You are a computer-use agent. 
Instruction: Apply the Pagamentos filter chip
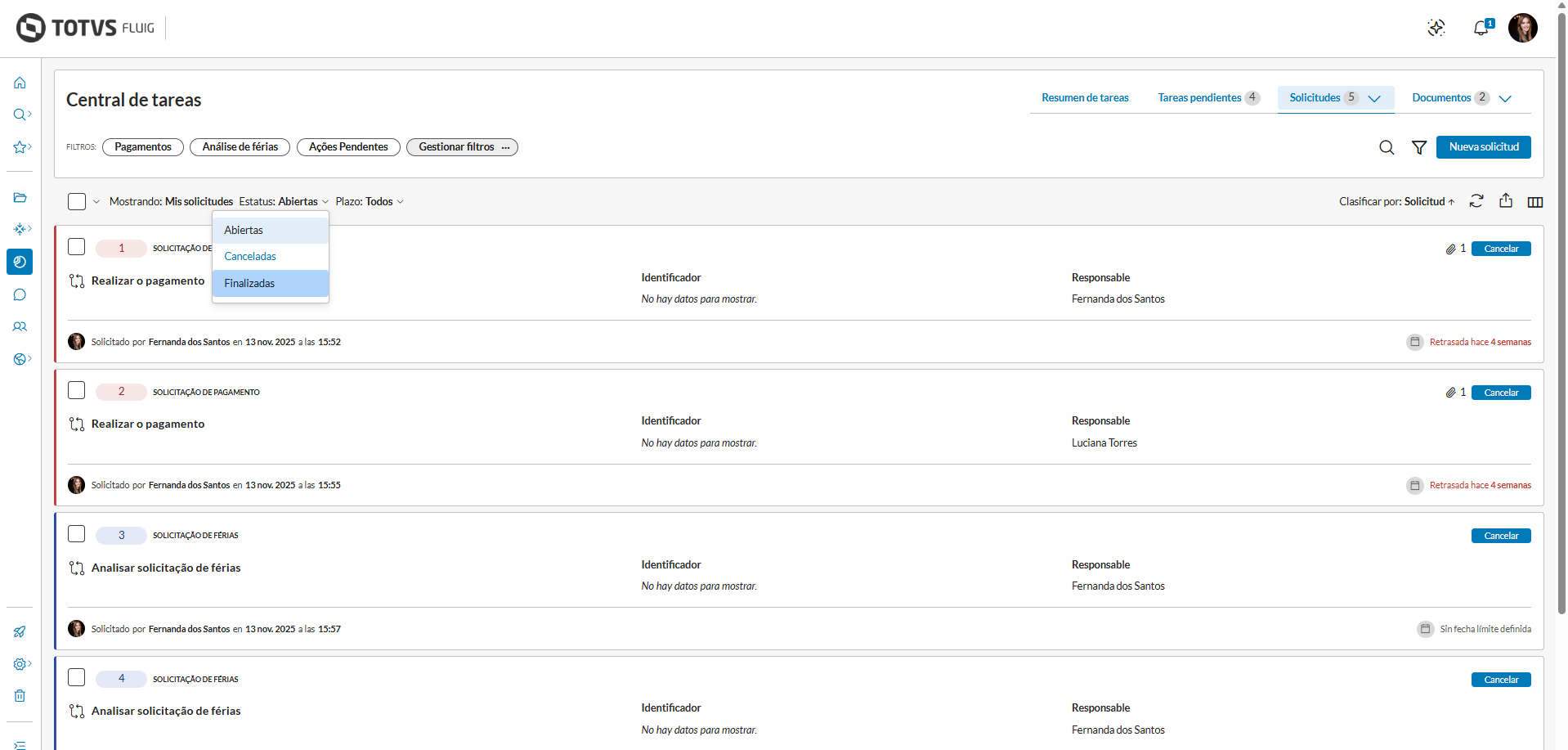click(143, 147)
